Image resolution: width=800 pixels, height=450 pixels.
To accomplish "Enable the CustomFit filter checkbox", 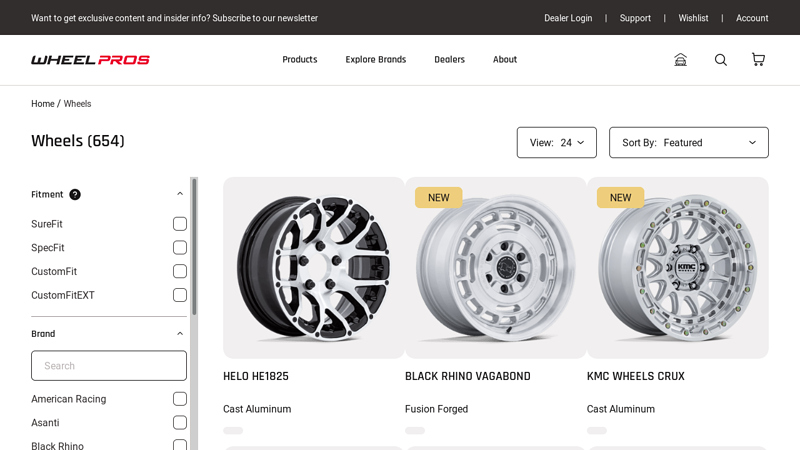I will click(x=180, y=271).
